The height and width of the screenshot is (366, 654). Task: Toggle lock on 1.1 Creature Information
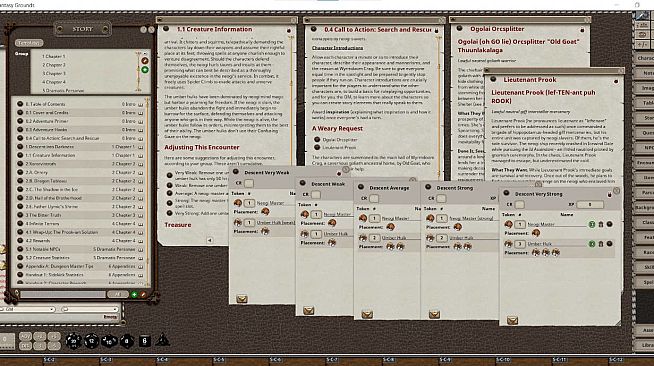click(289, 31)
